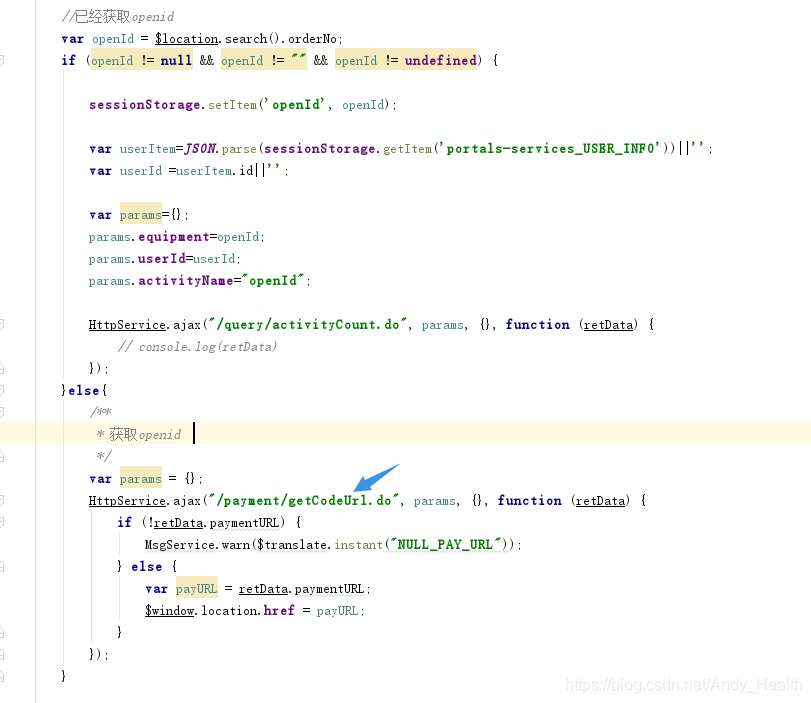Click the 'activityName' property name
The width and height of the screenshot is (811, 703).
click(x=185, y=280)
